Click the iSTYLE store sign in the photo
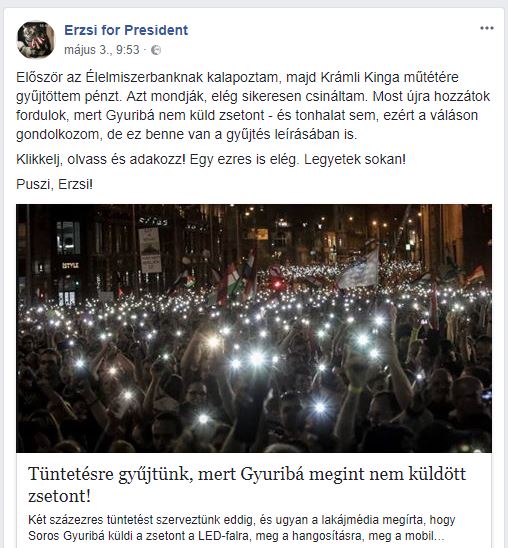This screenshot has height=548, width=508. [71, 265]
